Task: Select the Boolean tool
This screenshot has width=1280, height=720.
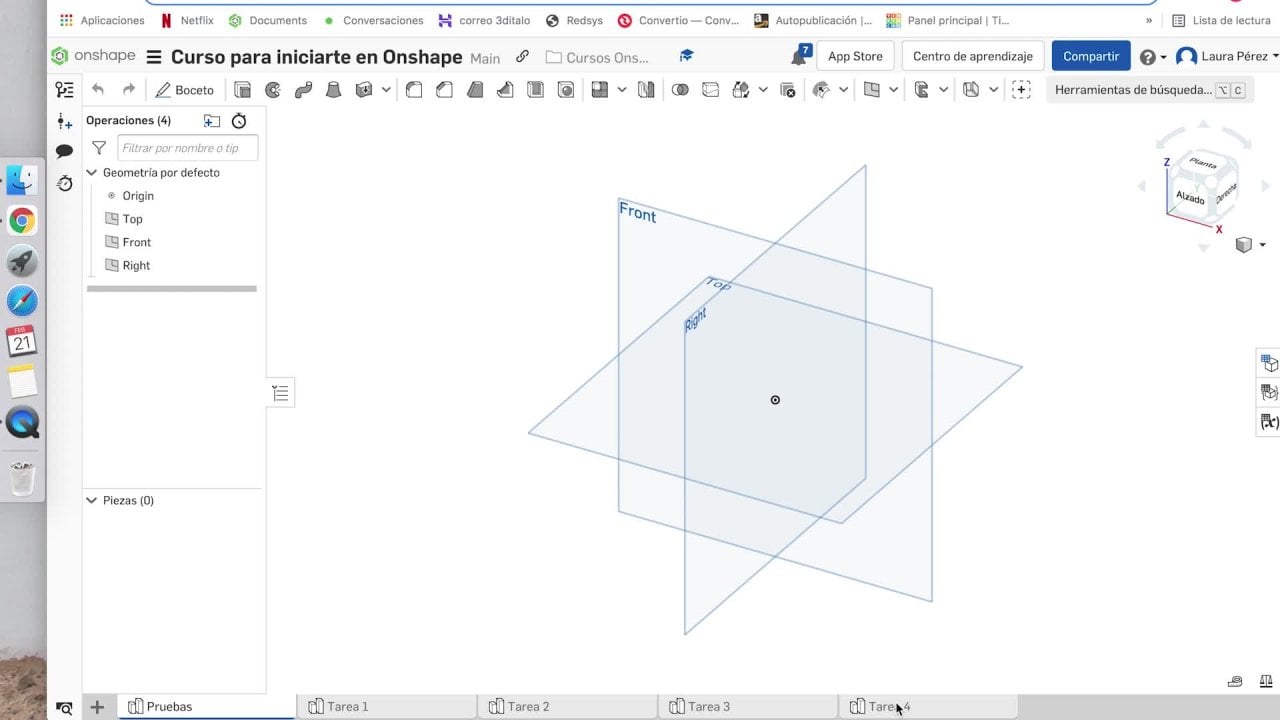Action: (680, 90)
